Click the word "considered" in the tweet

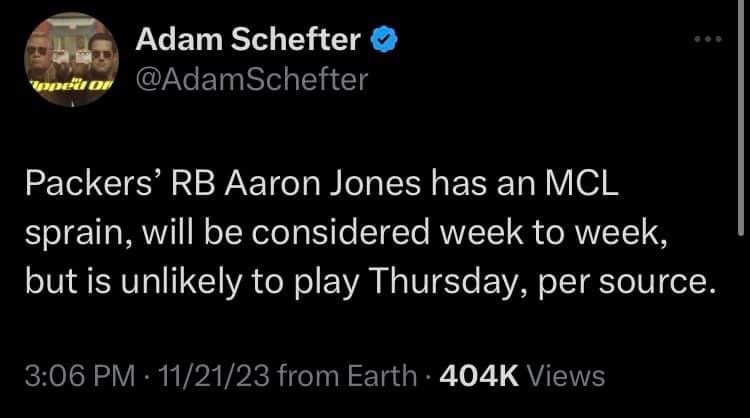(341, 232)
